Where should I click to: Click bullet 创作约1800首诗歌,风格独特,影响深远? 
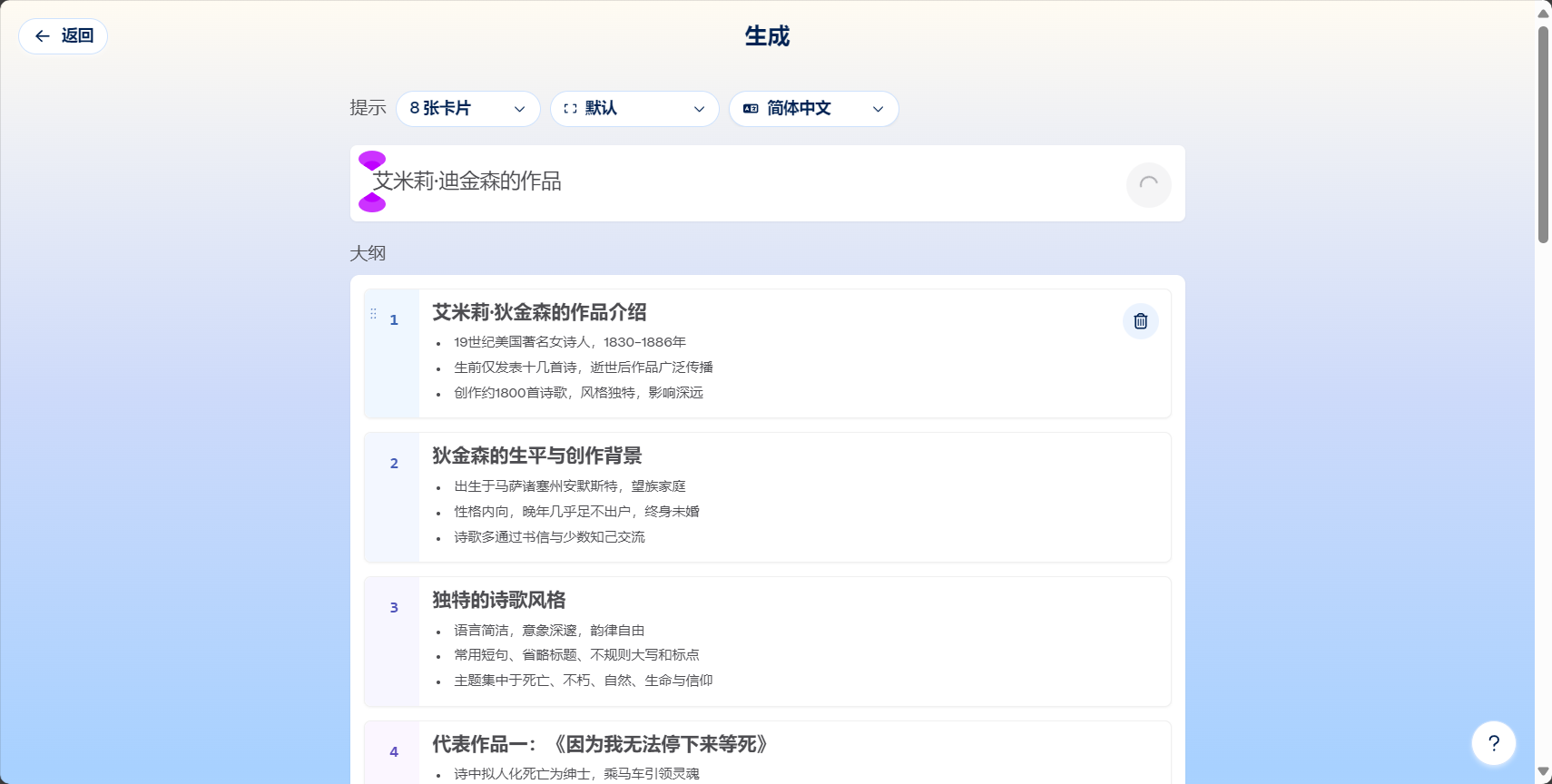(x=579, y=393)
